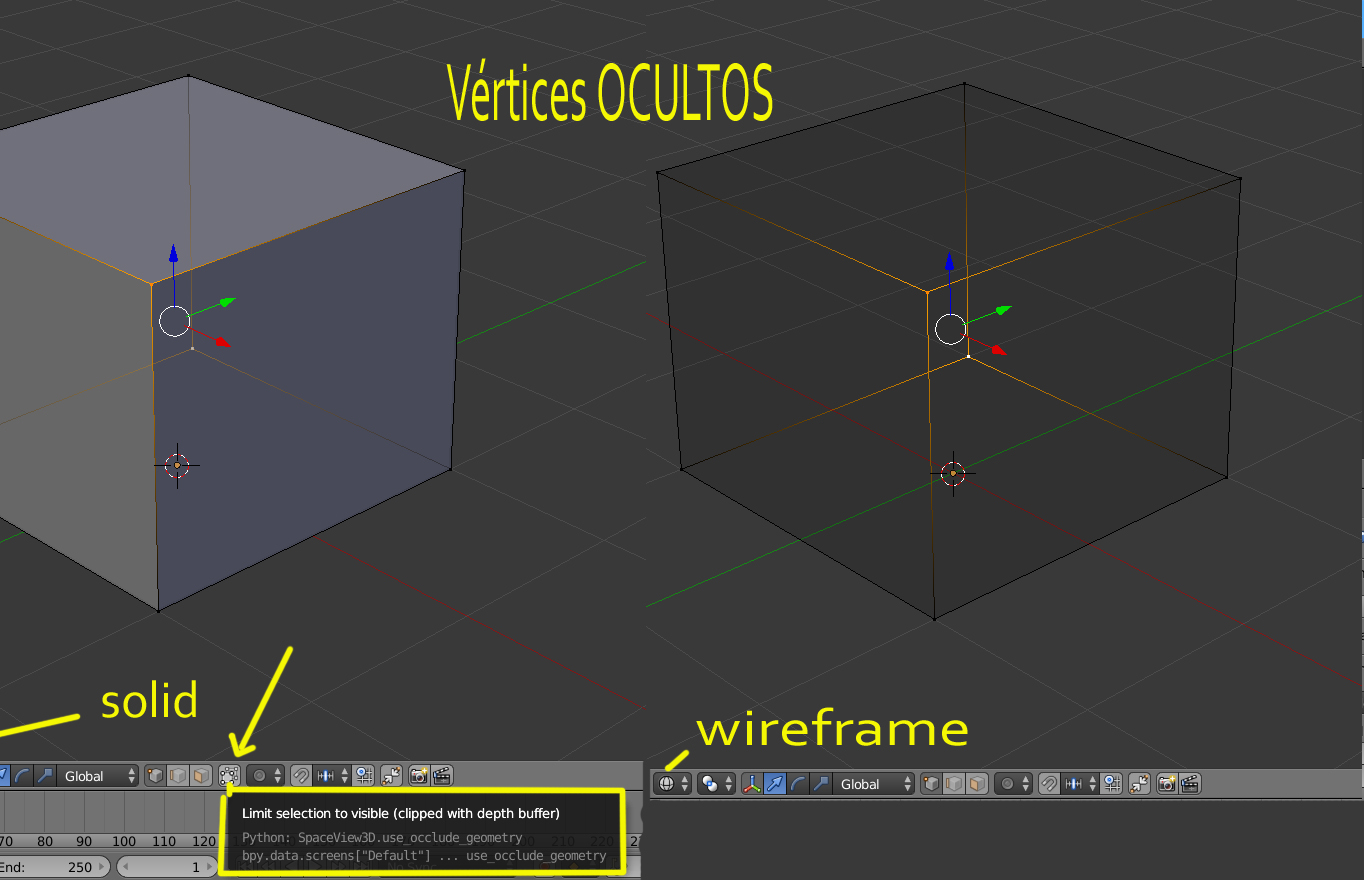The image size is (1364, 880).
Task: Click OpenGL render animation clapper in wireframe viewport
Action: pyautogui.click(x=1190, y=784)
